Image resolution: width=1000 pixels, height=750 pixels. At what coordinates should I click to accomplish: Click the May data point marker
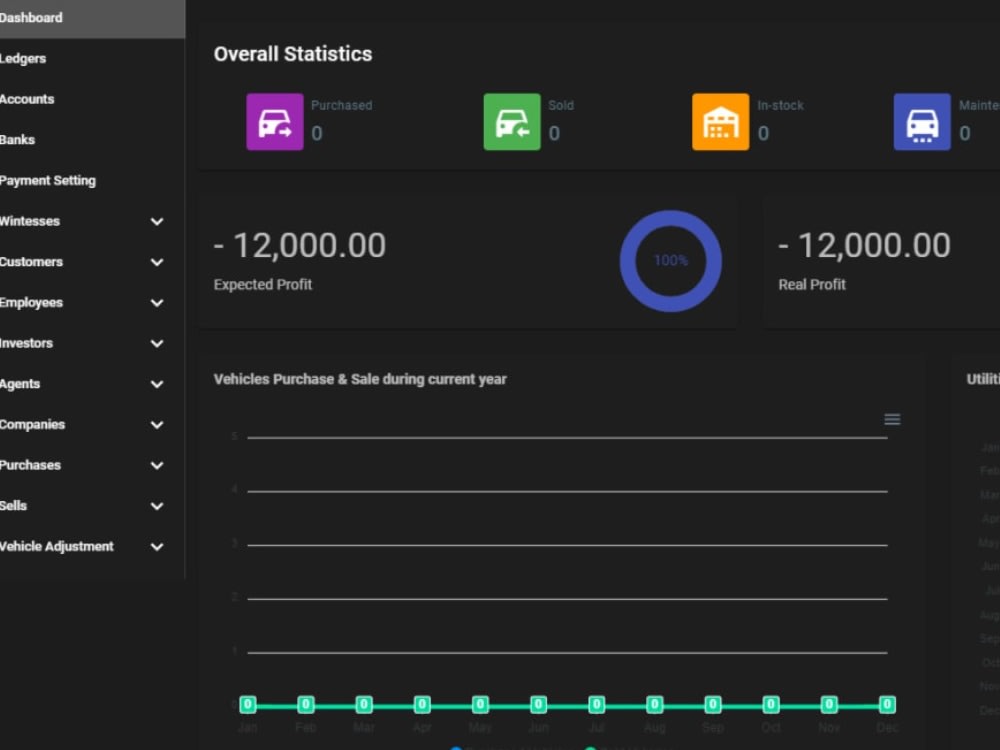480,705
